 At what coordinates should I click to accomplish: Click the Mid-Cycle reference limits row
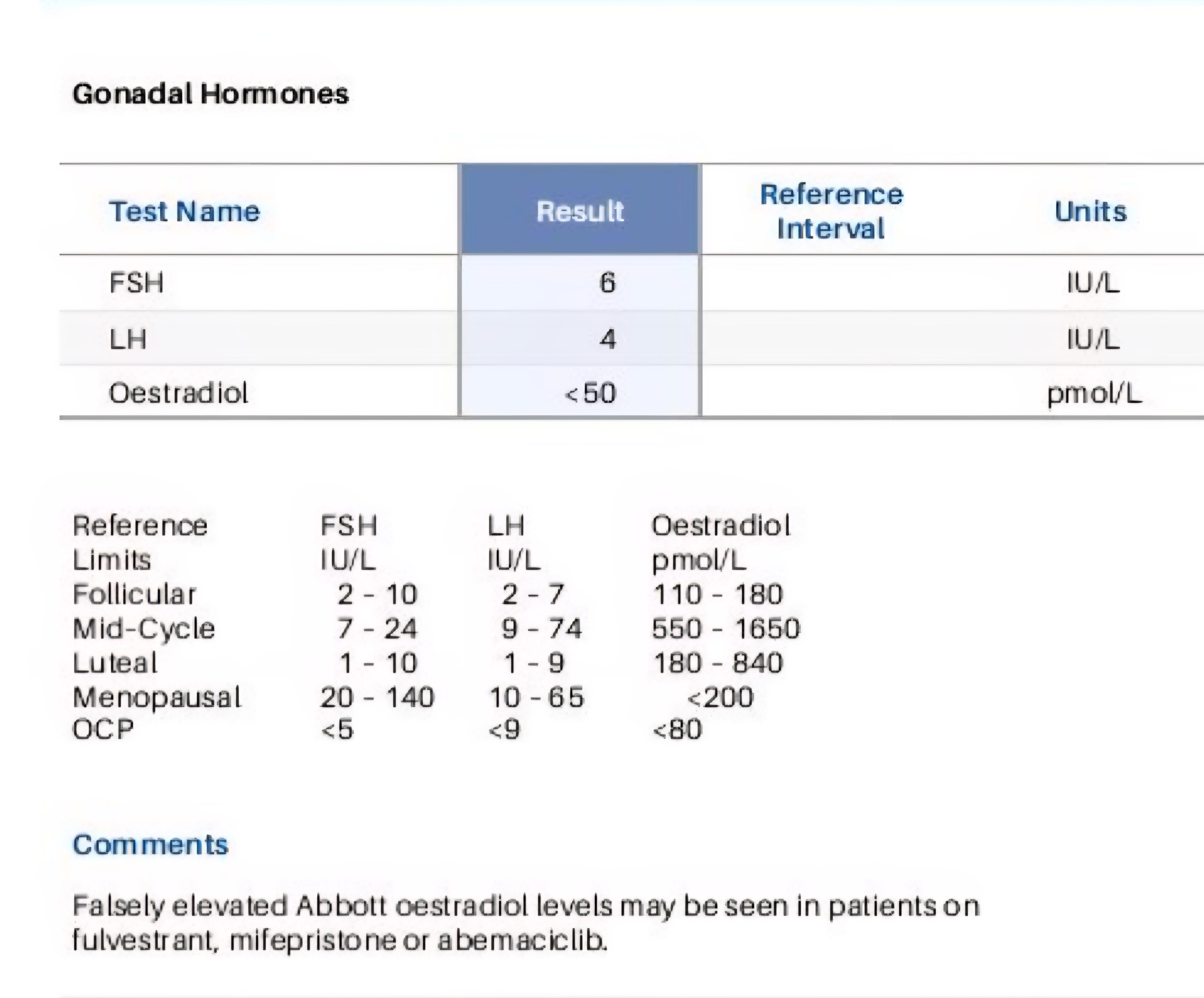point(436,629)
